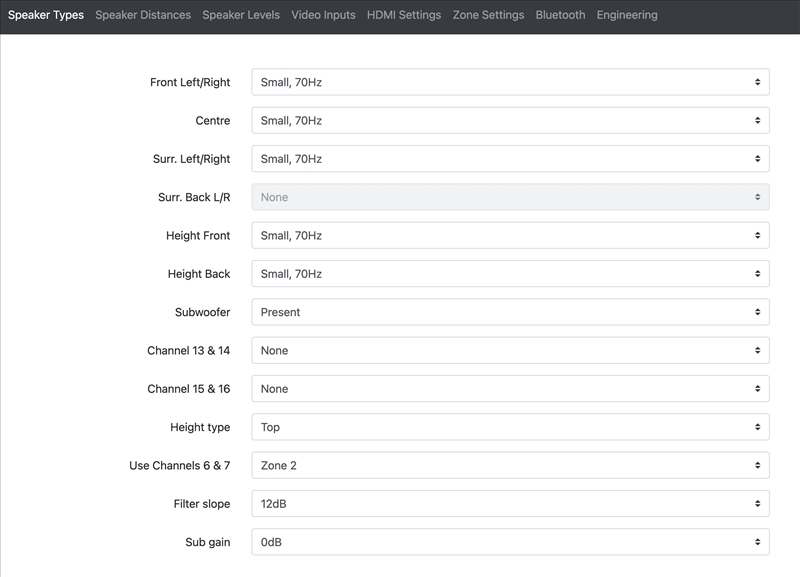Change Use Channels 6 & 7 setting
The width and height of the screenshot is (800, 577).
coord(510,466)
